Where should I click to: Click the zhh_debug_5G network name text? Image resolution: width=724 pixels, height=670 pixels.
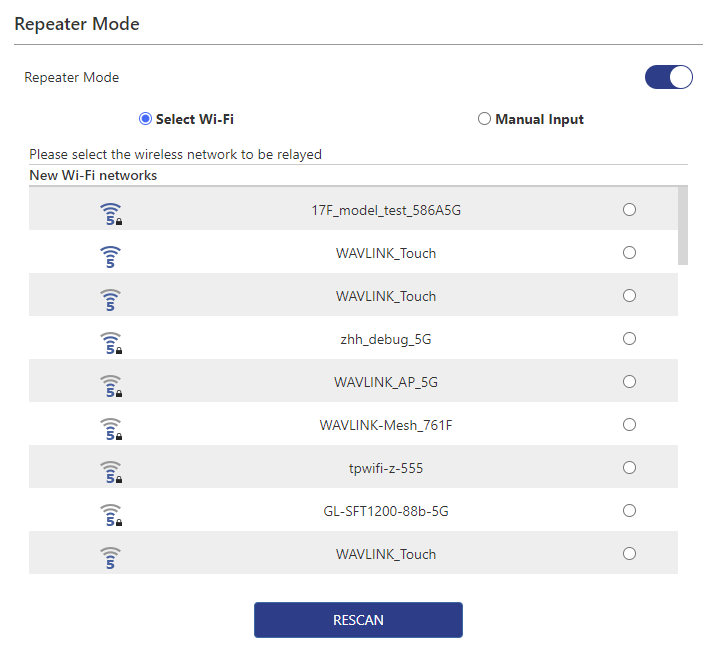click(x=386, y=339)
